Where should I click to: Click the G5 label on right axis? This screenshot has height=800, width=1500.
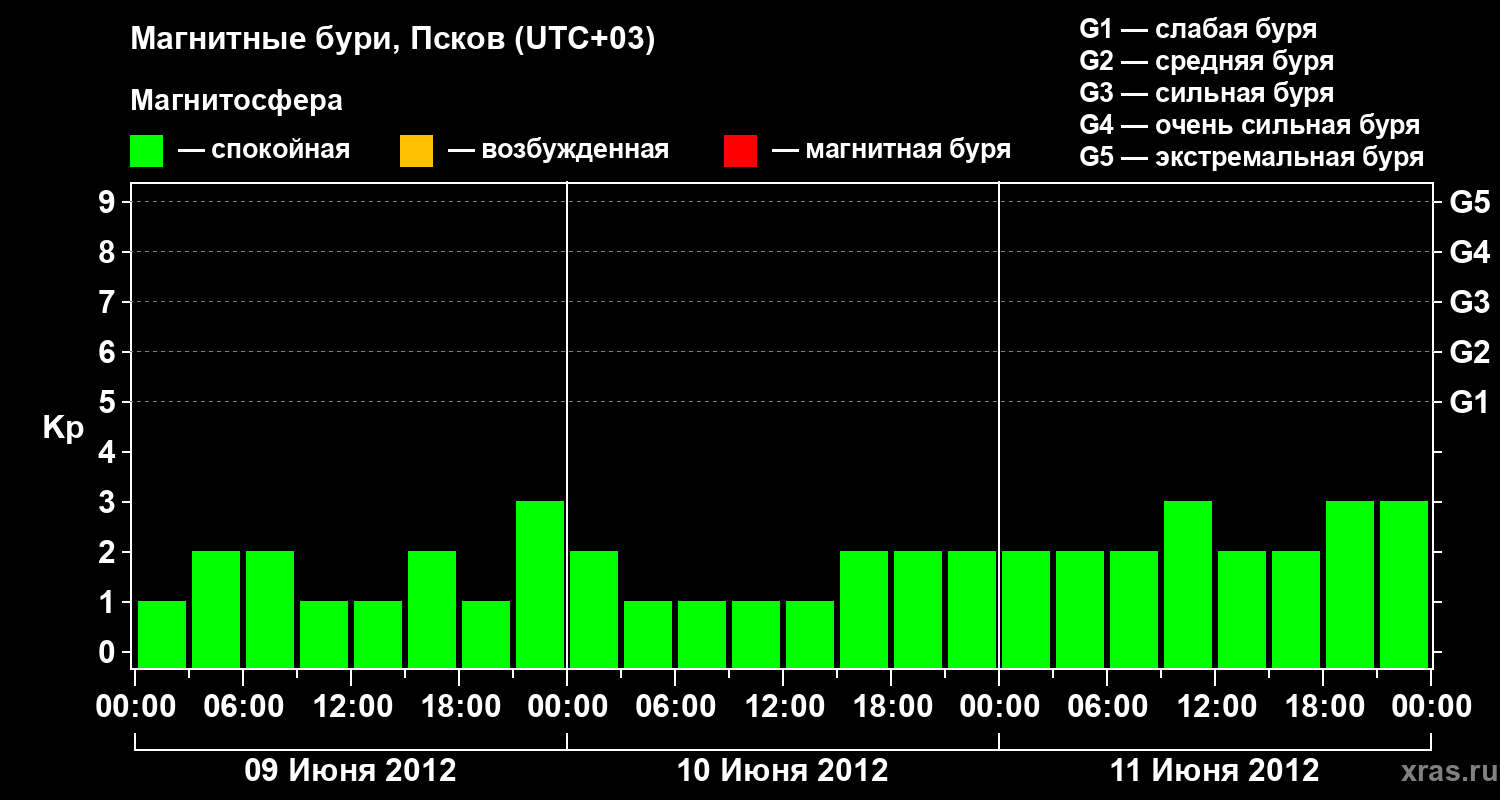[1470, 202]
